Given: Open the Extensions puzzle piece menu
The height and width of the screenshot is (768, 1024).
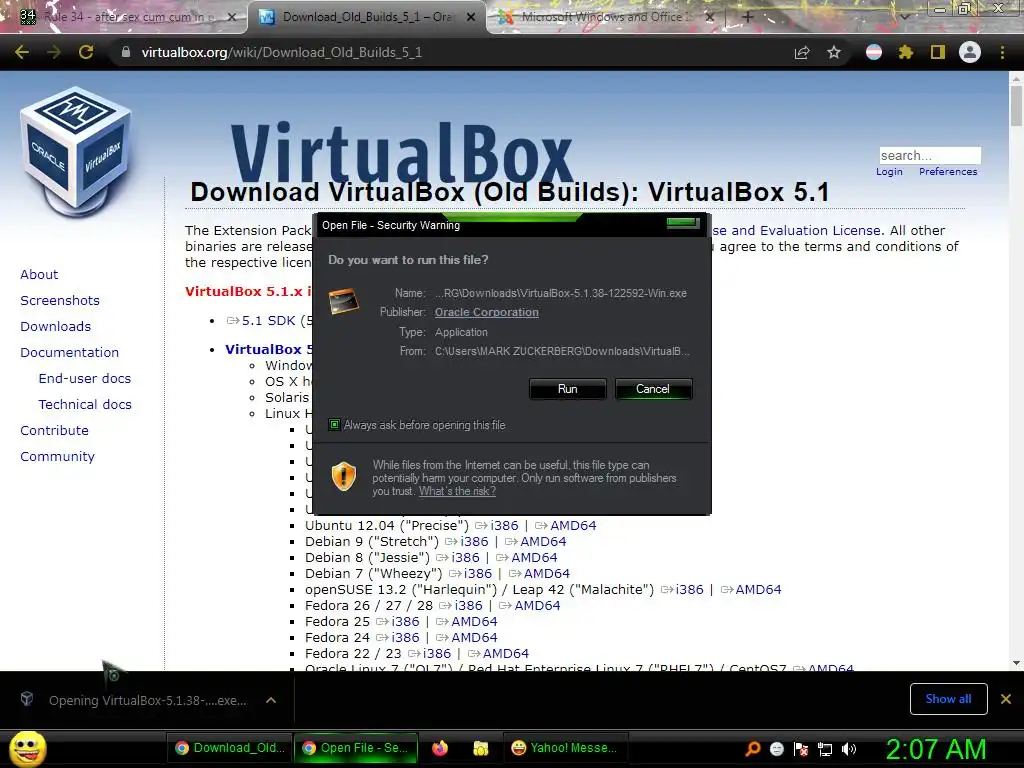Looking at the screenshot, I should 906,52.
